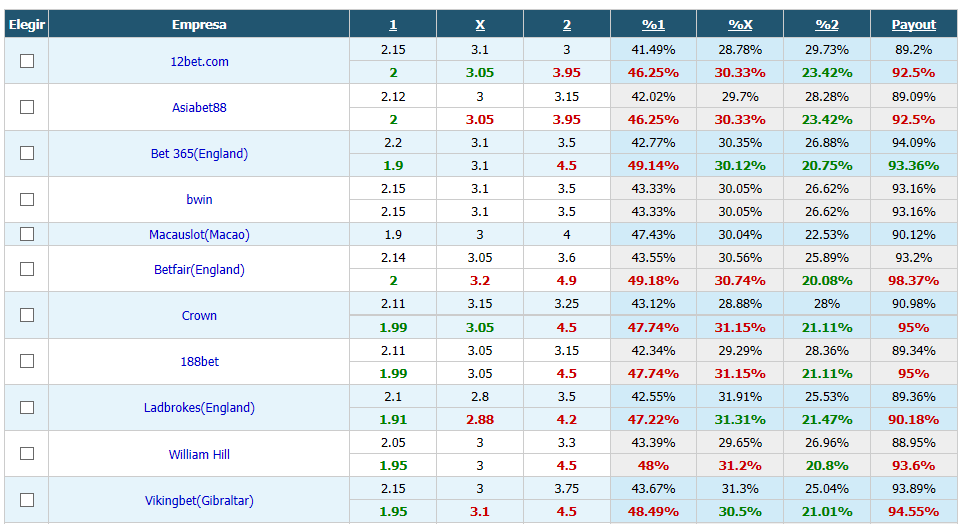Sort by the %2 column header
Image resolution: width=963 pixels, height=524 pixels.
coord(827,25)
